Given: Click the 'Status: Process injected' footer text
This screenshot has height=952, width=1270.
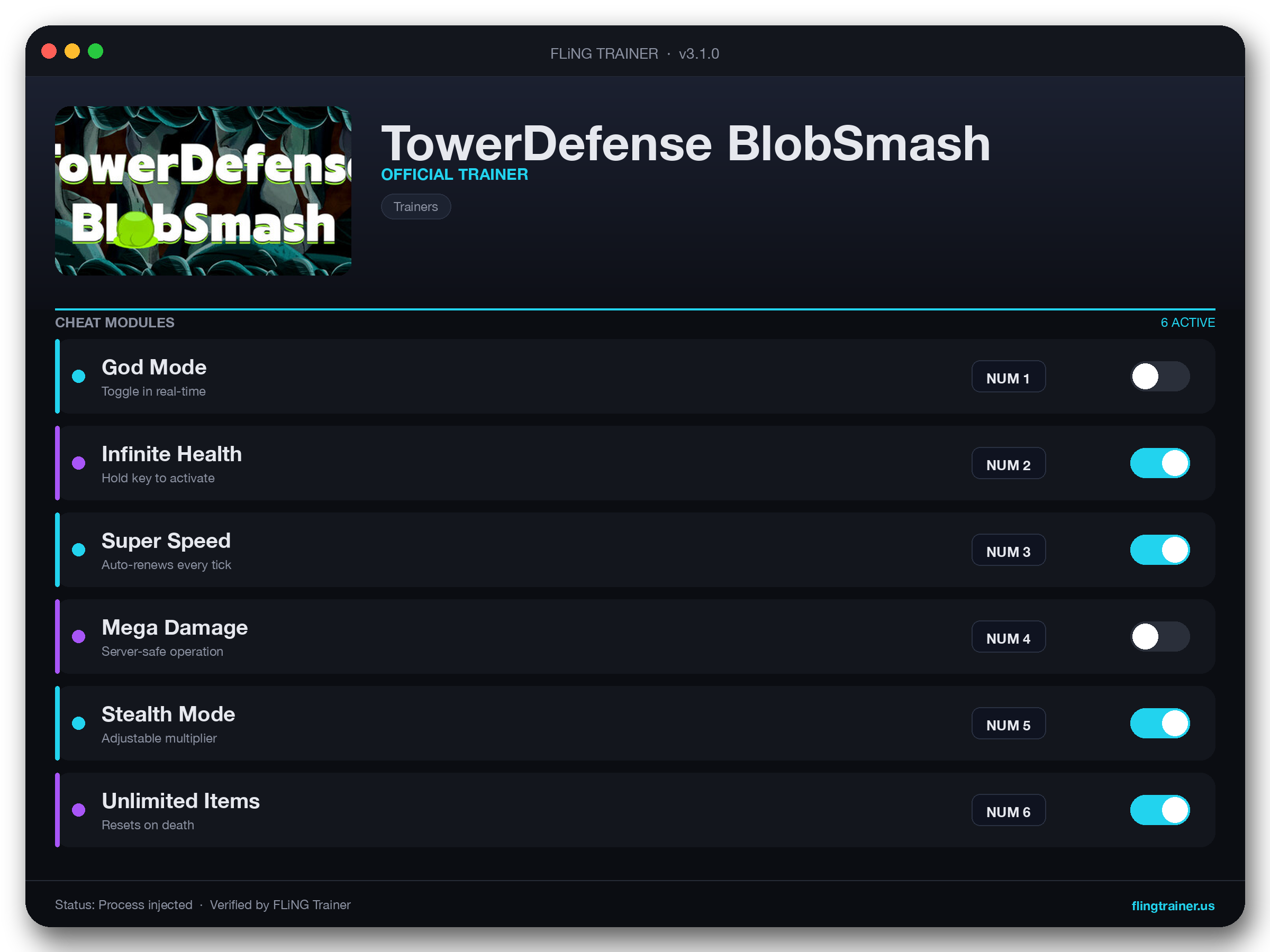Looking at the screenshot, I should [123, 905].
